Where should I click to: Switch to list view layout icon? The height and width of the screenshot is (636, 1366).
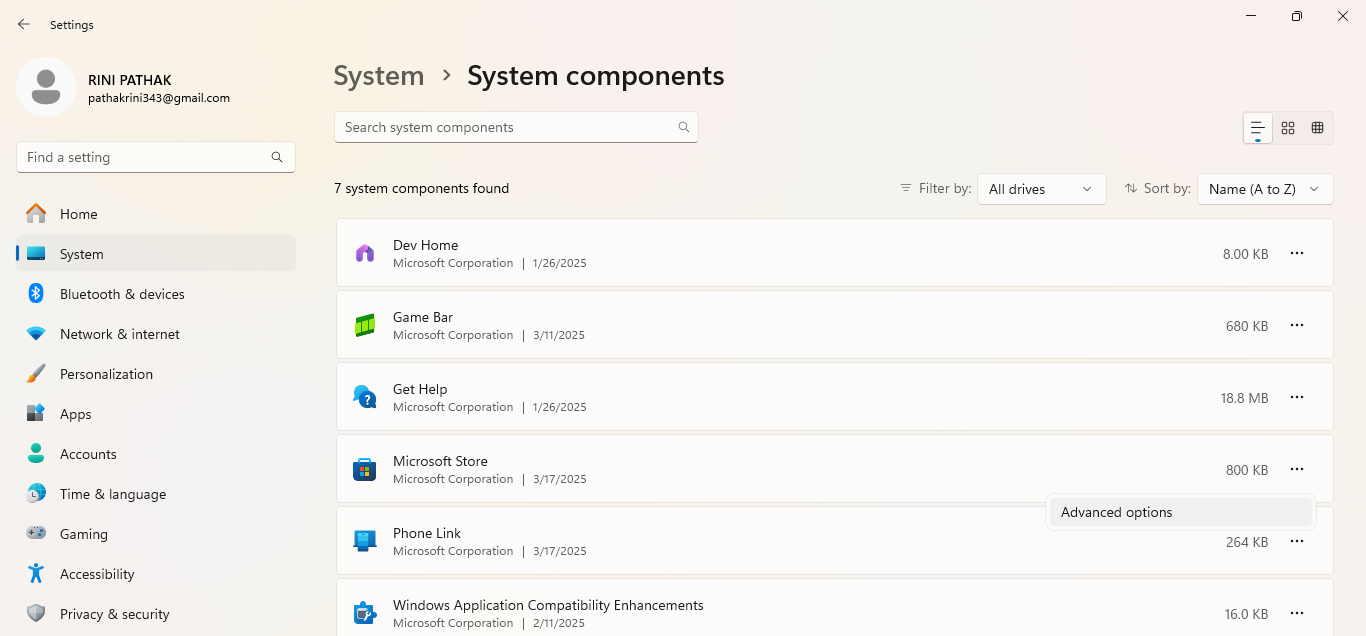(x=1258, y=128)
